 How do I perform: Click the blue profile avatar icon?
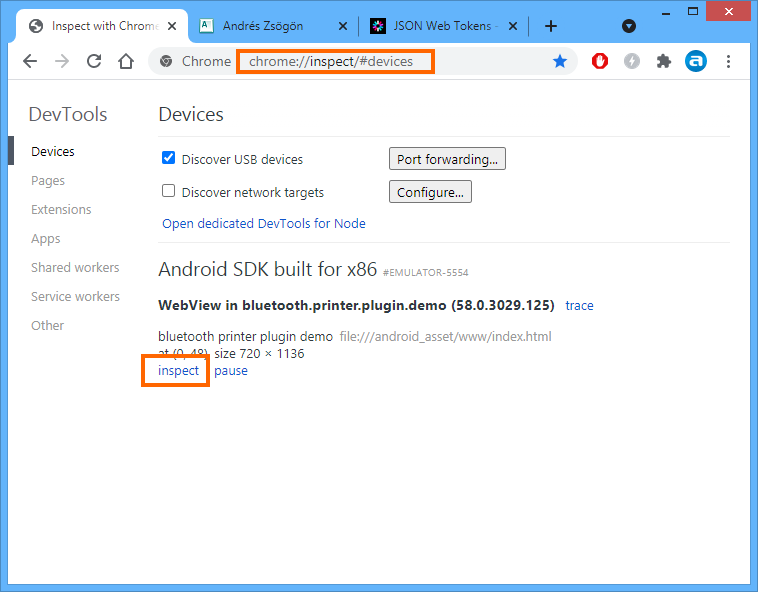(695, 61)
